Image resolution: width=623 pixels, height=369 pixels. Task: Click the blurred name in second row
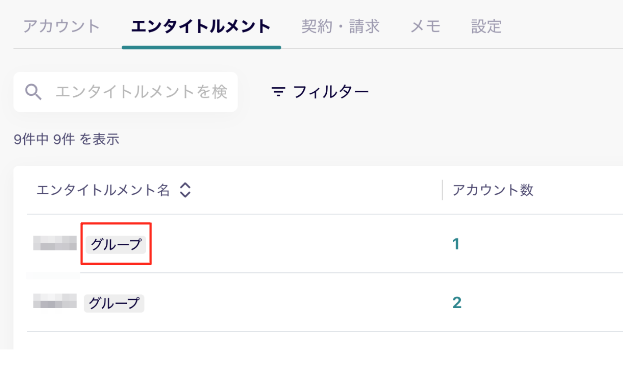55,301
